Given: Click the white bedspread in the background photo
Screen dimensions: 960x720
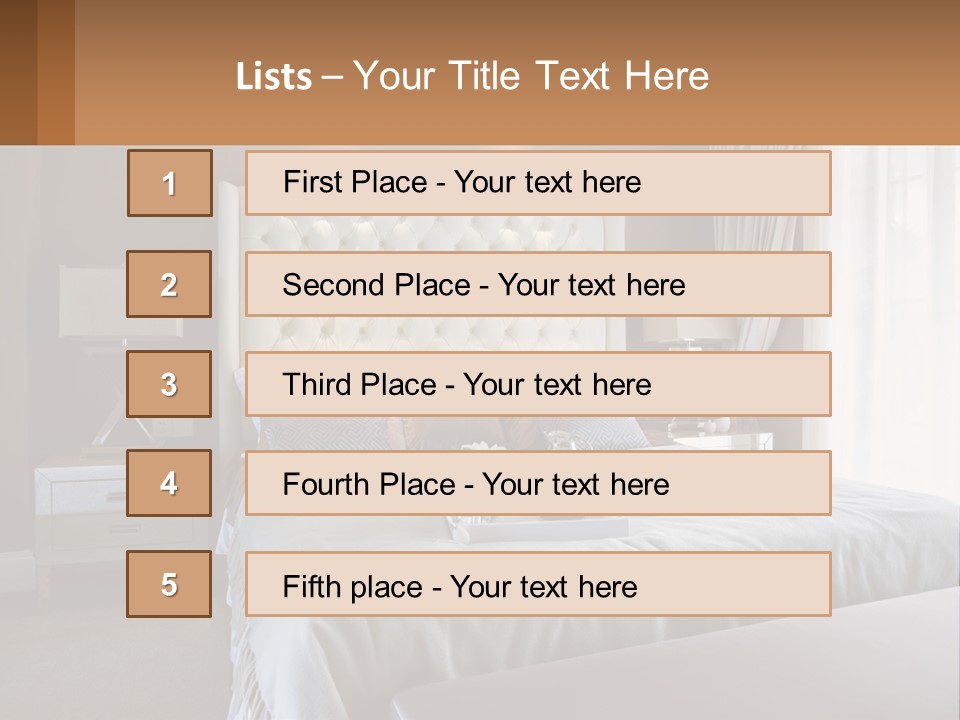Looking at the screenshot, I should click(x=880, y=530).
